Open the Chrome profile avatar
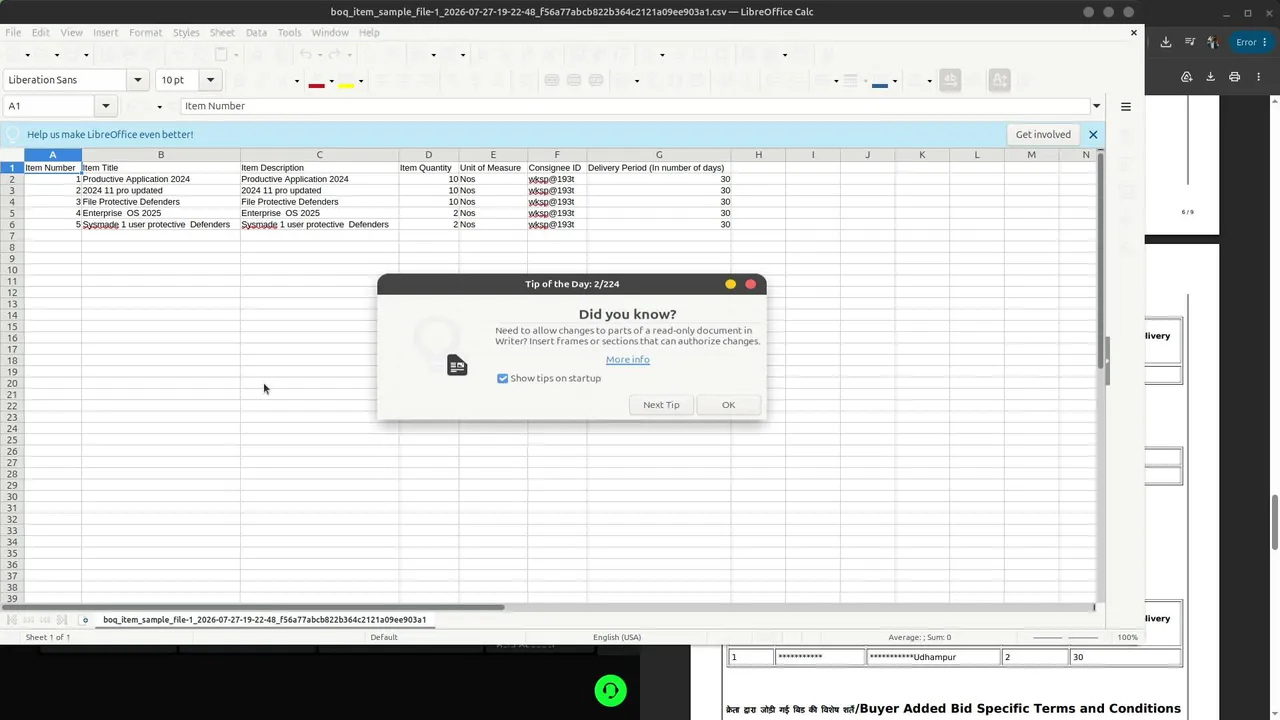This screenshot has height=720, width=1280. click(1213, 42)
